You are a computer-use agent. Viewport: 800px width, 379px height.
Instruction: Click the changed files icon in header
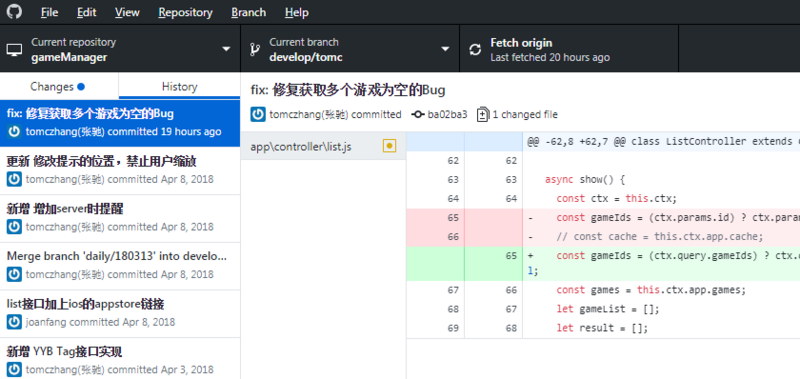[482, 114]
